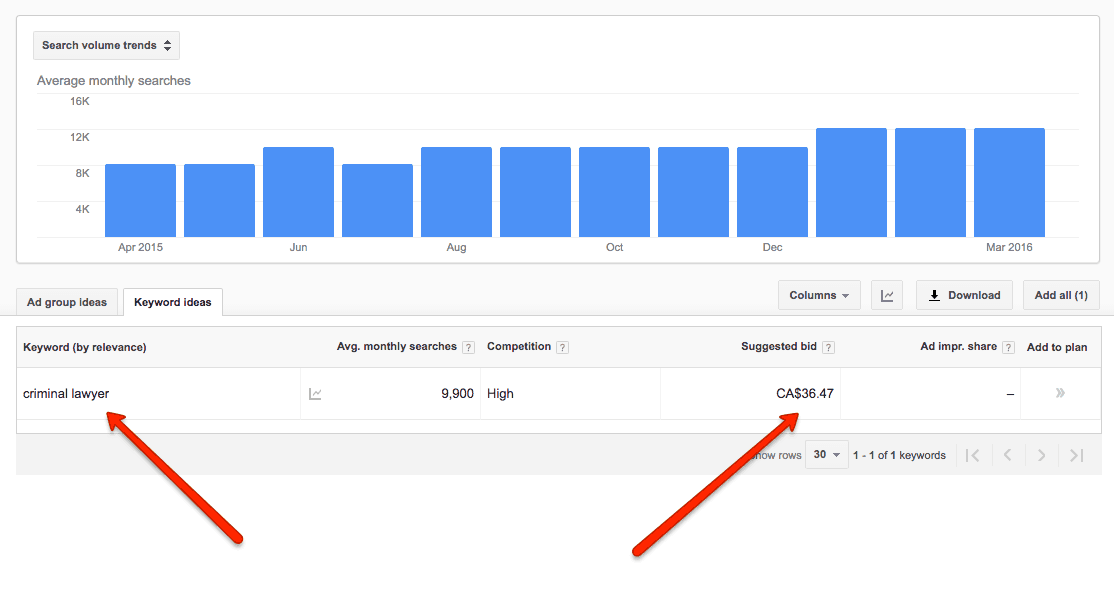The width and height of the screenshot is (1114, 590).
Task: Click the Add to plan column header
Action: click(x=1057, y=347)
